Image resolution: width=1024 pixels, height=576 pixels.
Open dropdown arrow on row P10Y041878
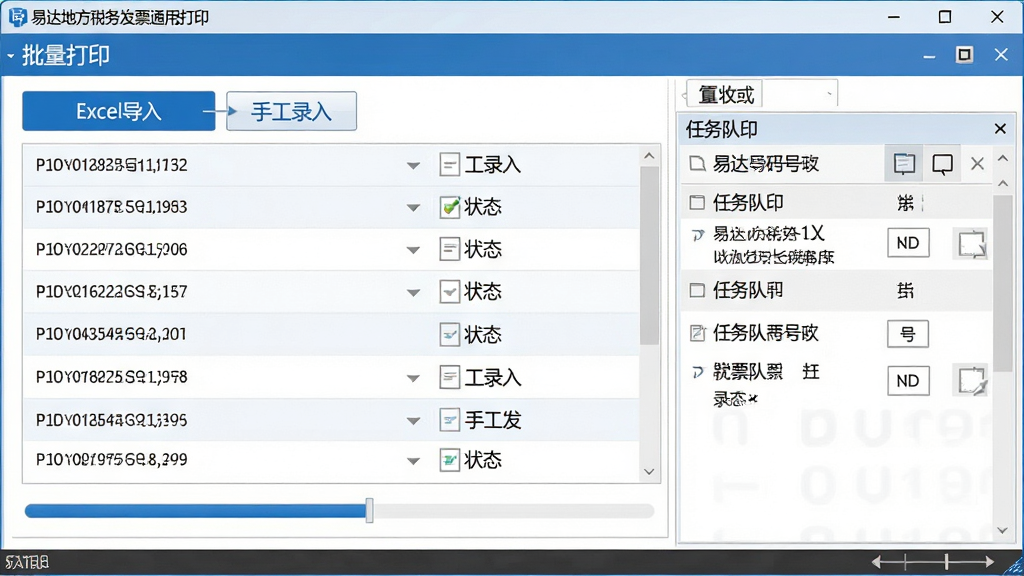coord(413,208)
